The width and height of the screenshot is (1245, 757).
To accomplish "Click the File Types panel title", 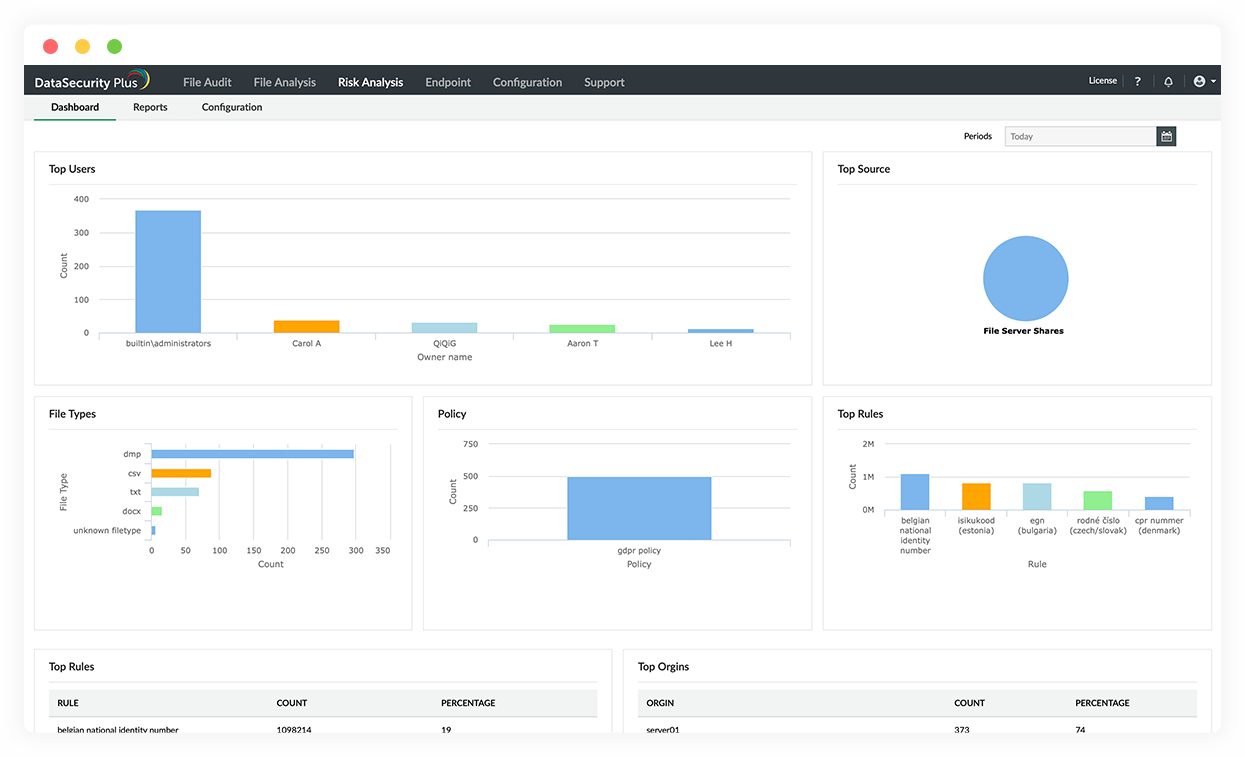I will [72, 414].
